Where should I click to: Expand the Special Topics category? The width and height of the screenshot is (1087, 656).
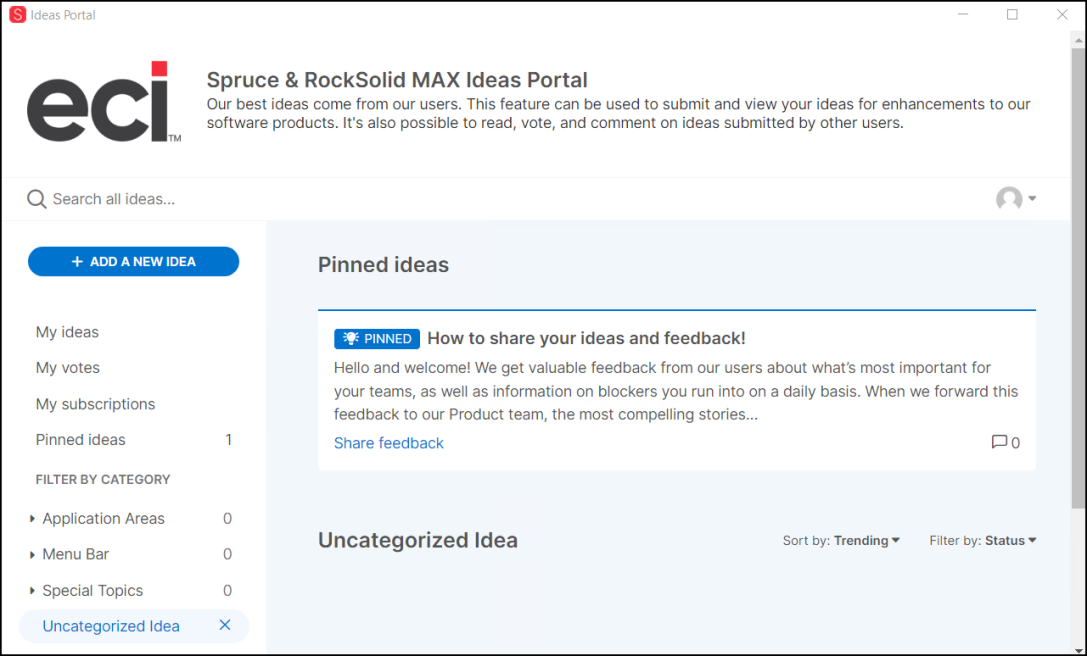[x=32, y=591]
